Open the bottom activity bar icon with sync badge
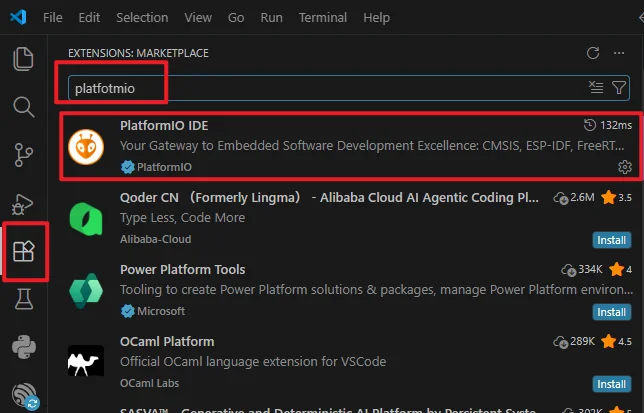This screenshot has width=644, height=413. coord(25,395)
